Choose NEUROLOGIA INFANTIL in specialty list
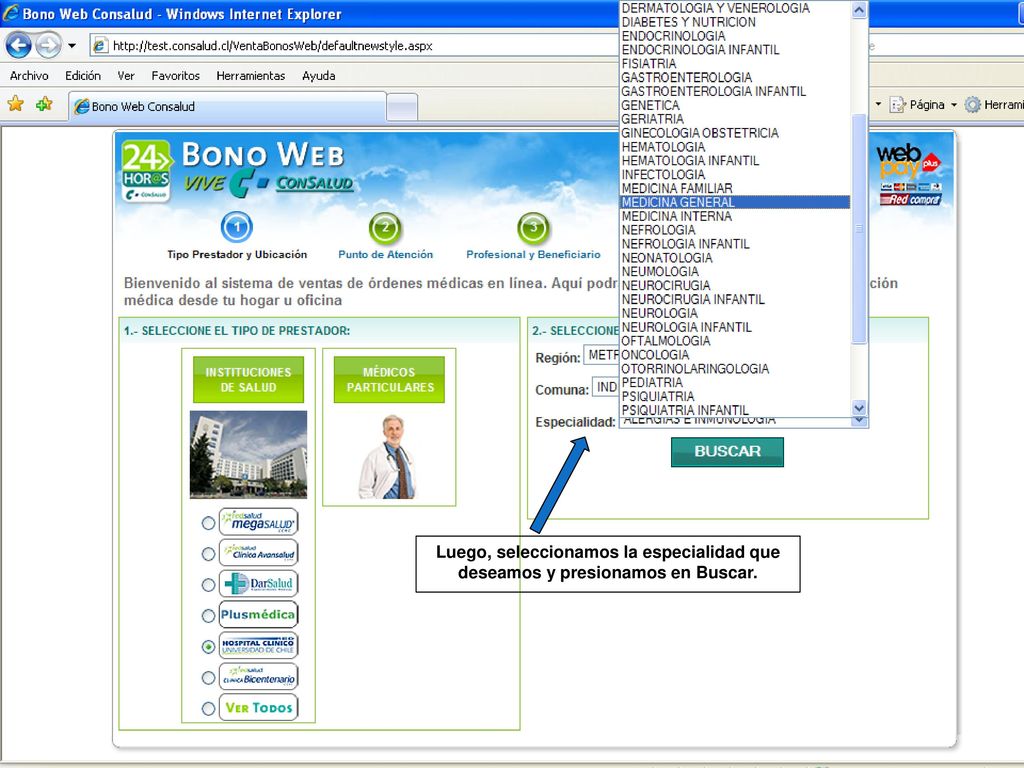 pos(735,327)
